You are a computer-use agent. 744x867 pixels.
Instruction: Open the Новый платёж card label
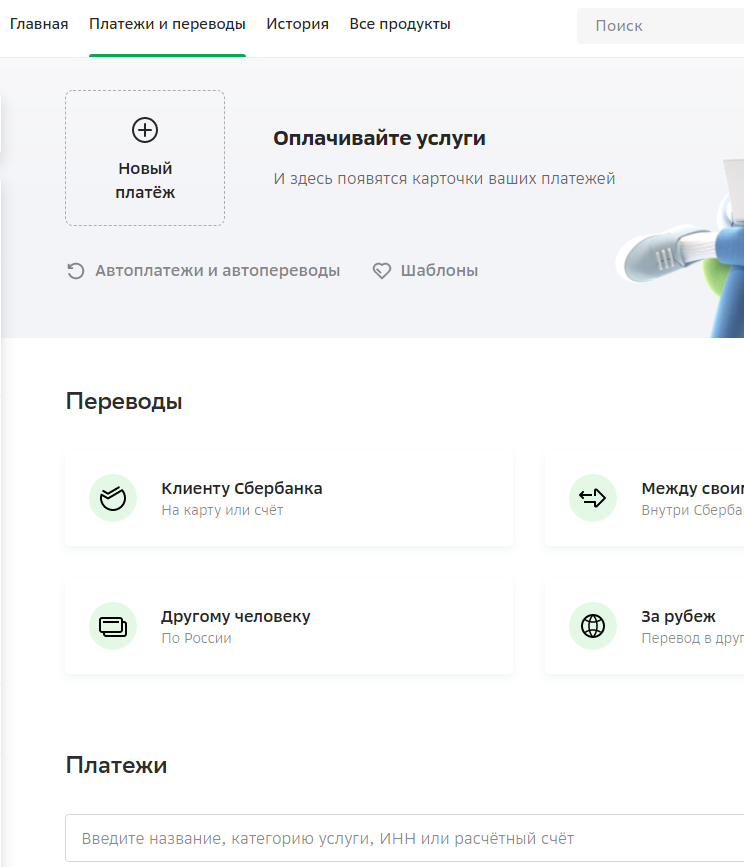point(145,180)
